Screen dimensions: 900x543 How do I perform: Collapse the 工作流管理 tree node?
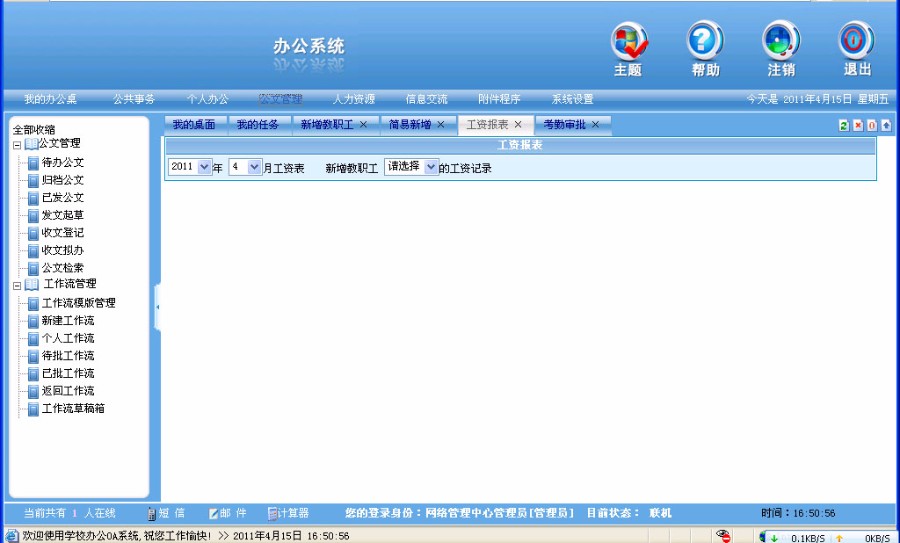(17, 286)
